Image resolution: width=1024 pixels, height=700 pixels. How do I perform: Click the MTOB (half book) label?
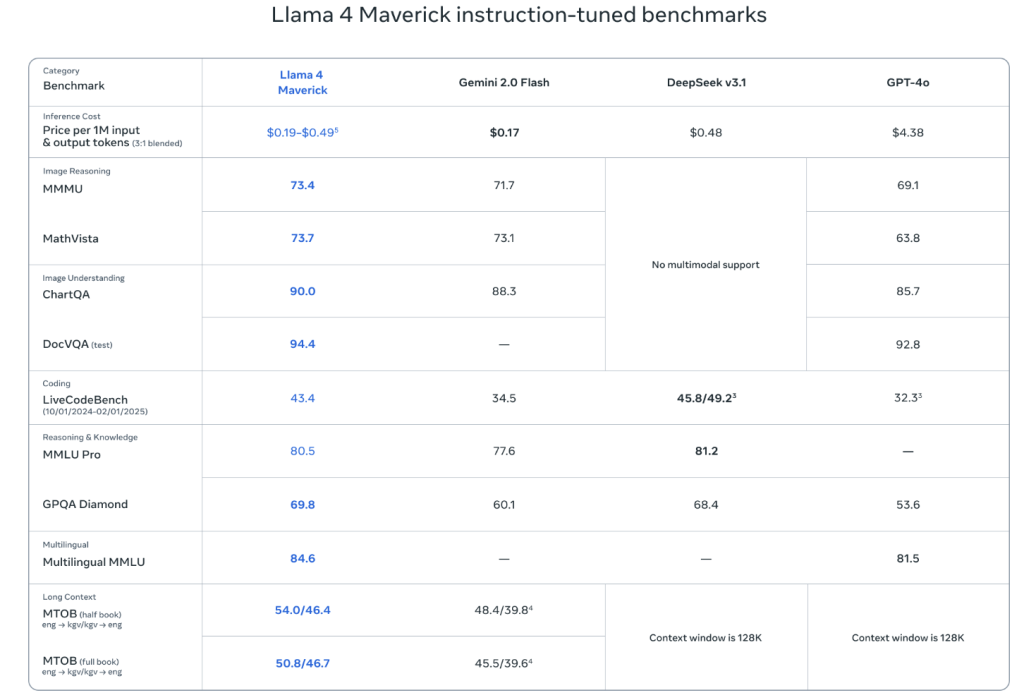tap(82, 613)
